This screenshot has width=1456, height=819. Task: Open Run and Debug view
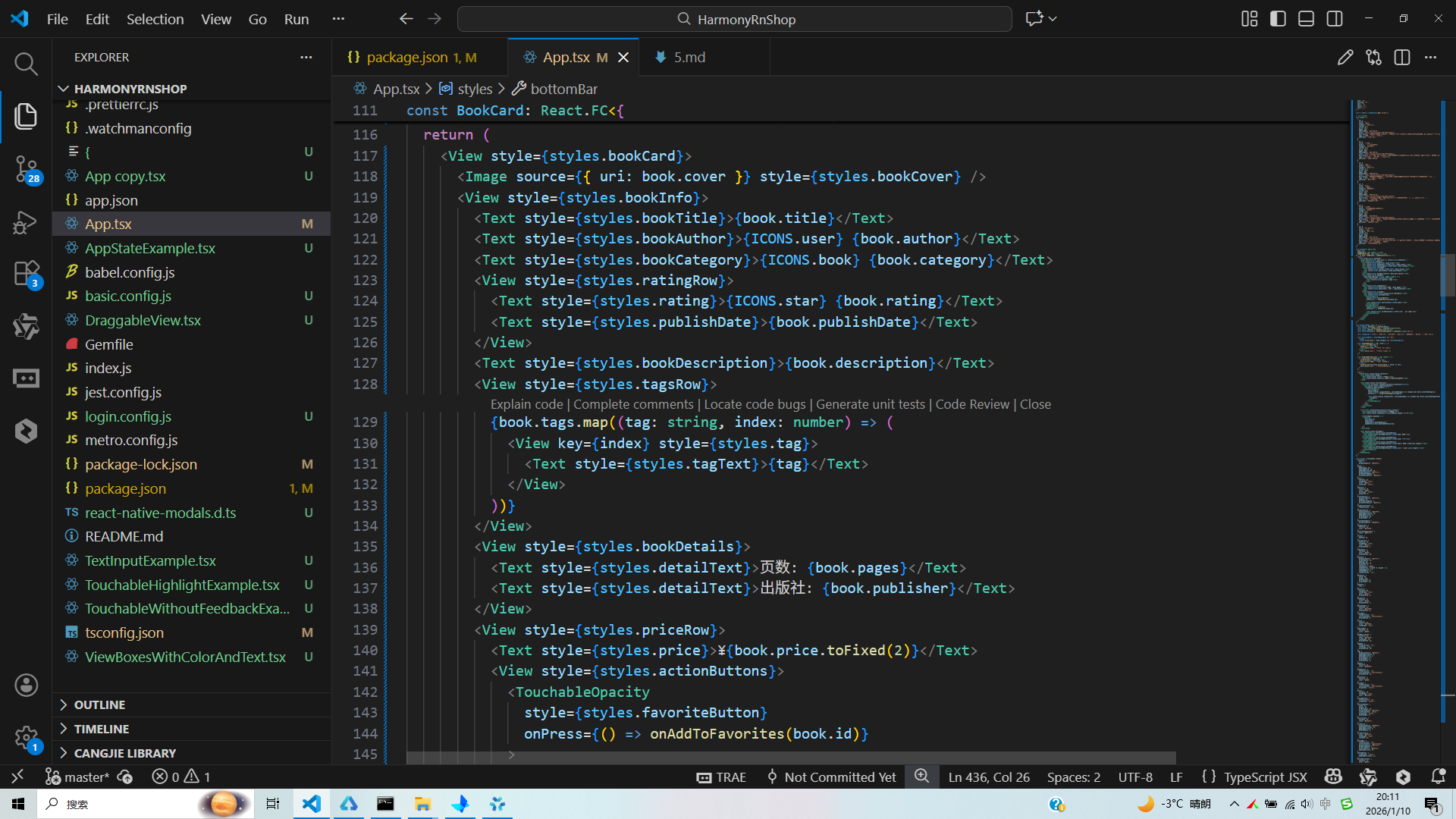(26, 221)
